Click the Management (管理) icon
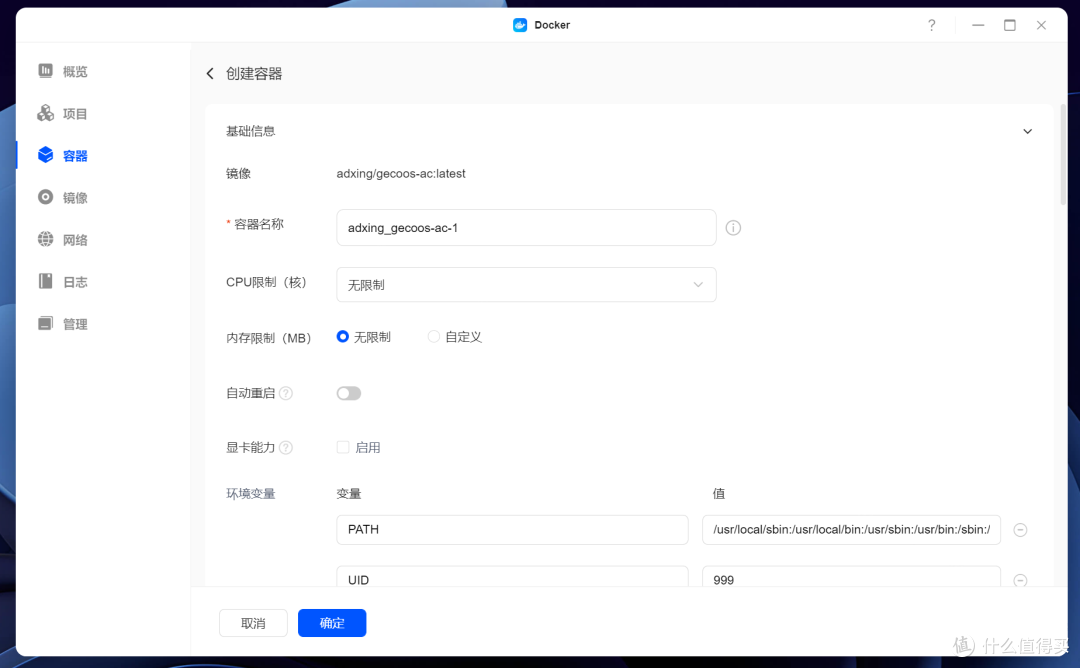The image size is (1080, 668). pyautogui.click(x=45, y=323)
